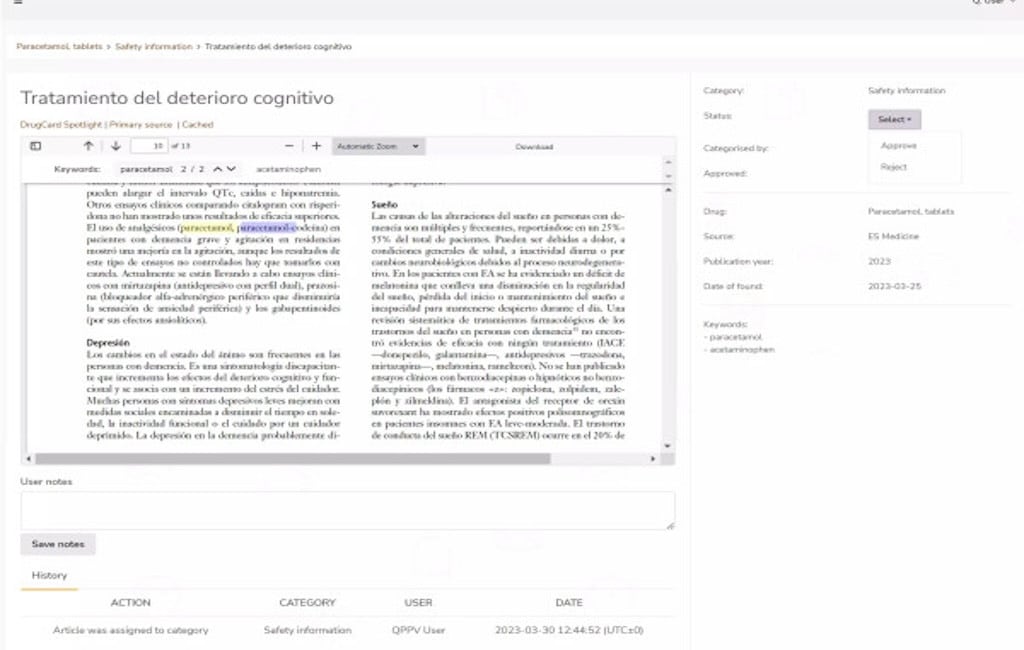The width and height of the screenshot is (1024, 650).
Task: Select the acetaminophen keyword
Action: 288,169
